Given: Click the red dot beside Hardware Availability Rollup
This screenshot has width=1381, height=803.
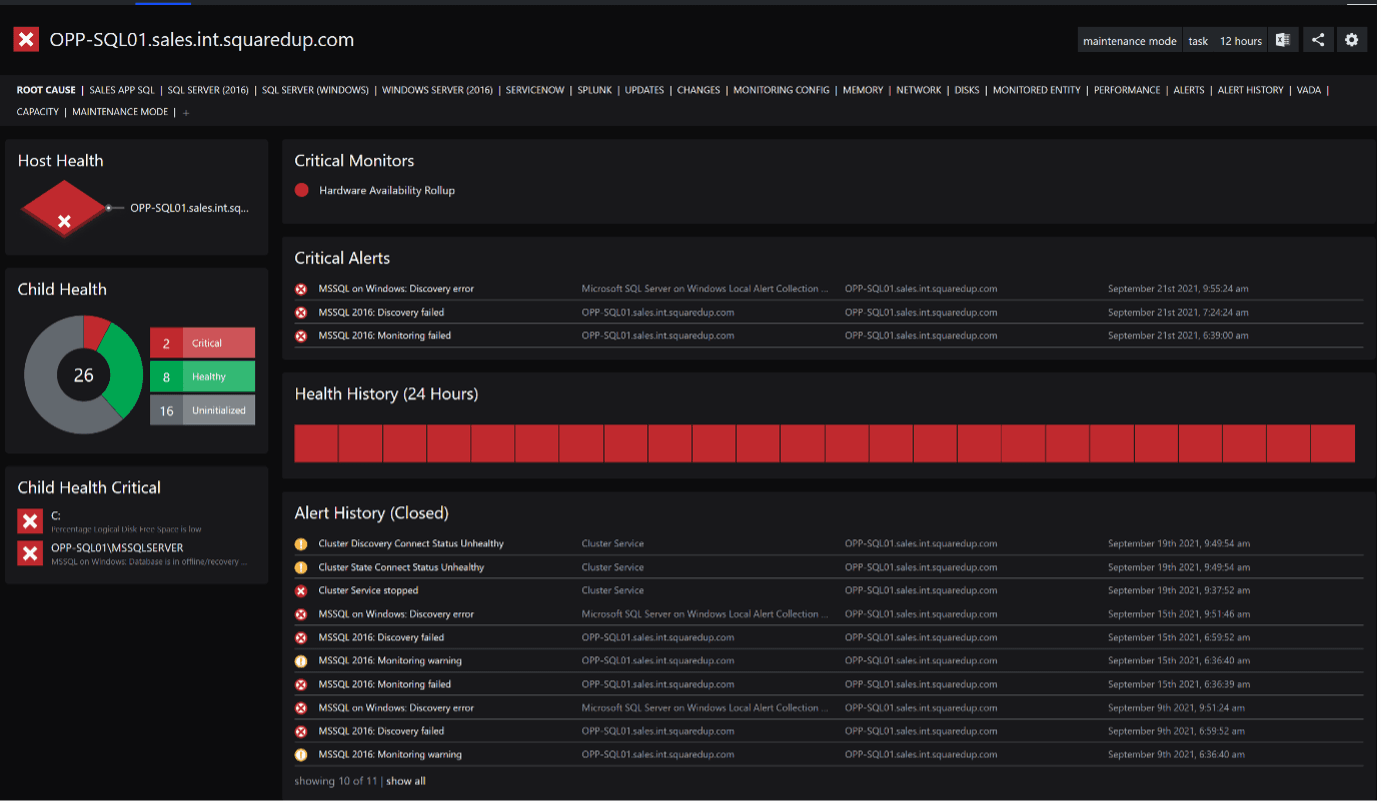Looking at the screenshot, I should point(302,190).
